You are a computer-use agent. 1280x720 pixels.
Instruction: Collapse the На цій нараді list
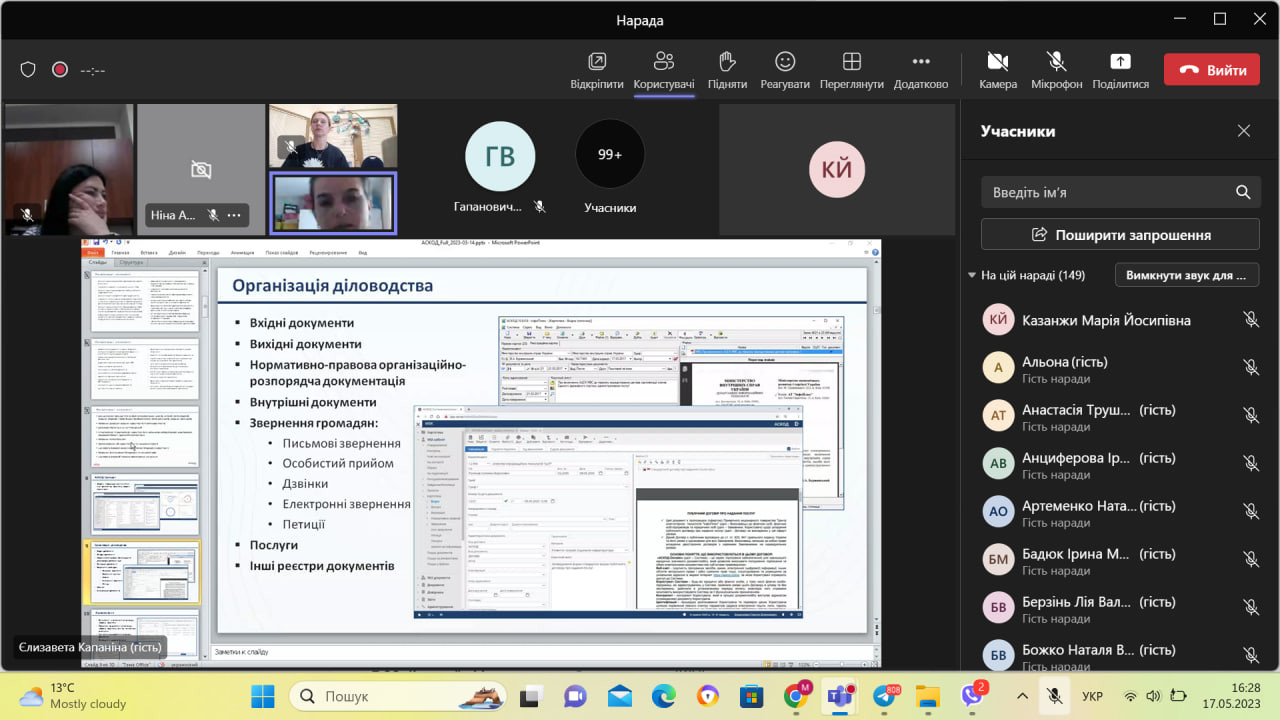972,275
